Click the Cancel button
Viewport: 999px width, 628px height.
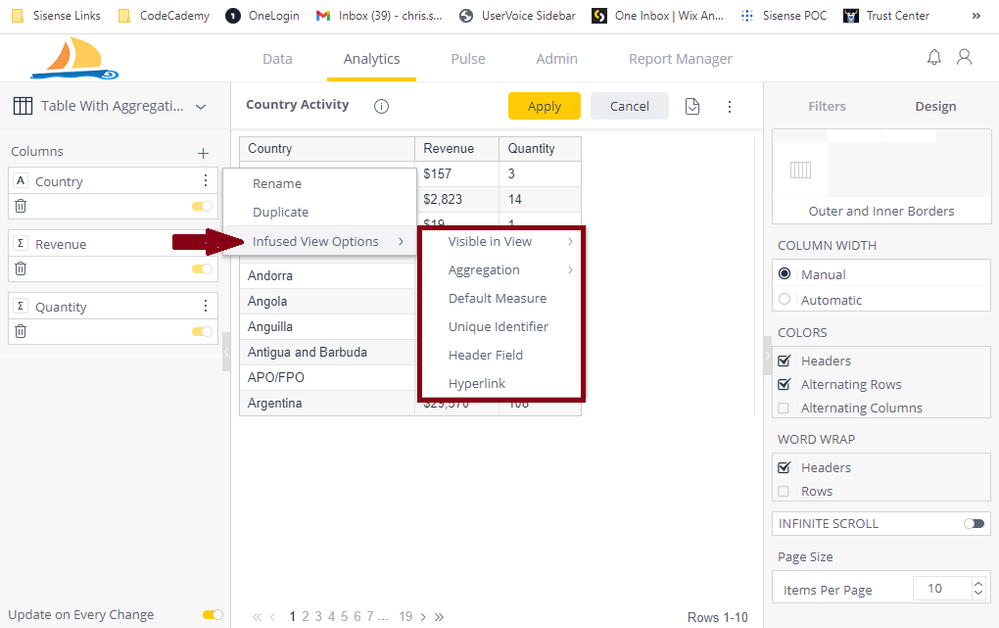629,106
